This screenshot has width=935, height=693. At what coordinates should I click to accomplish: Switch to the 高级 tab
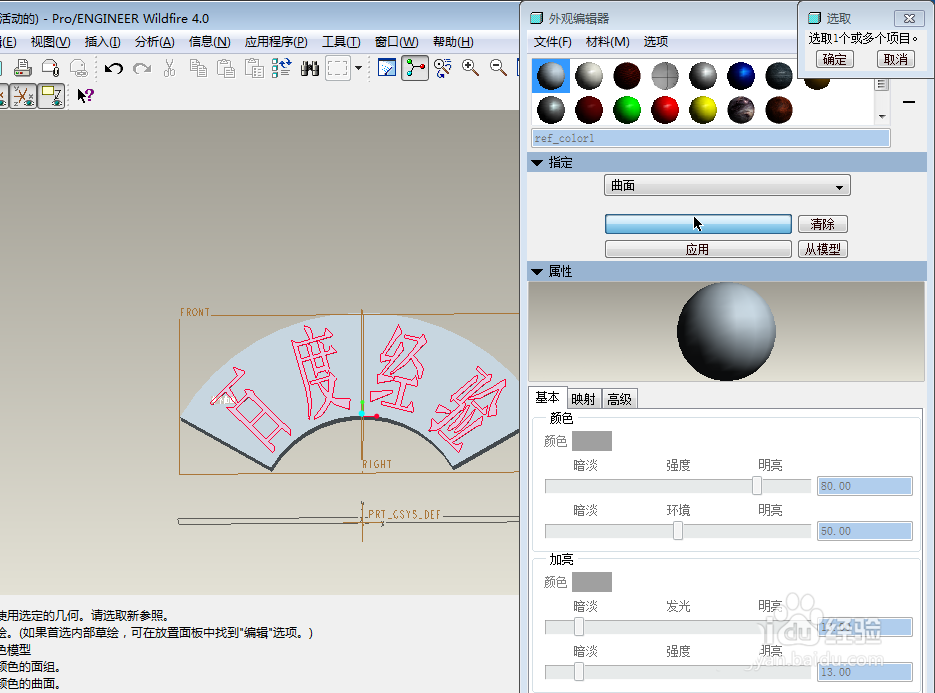[620, 399]
